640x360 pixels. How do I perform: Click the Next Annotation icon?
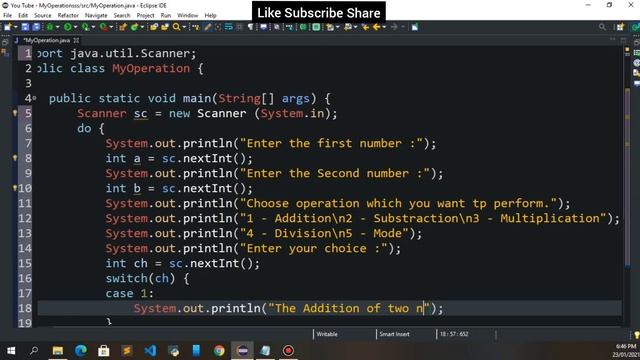(x=330, y=27)
